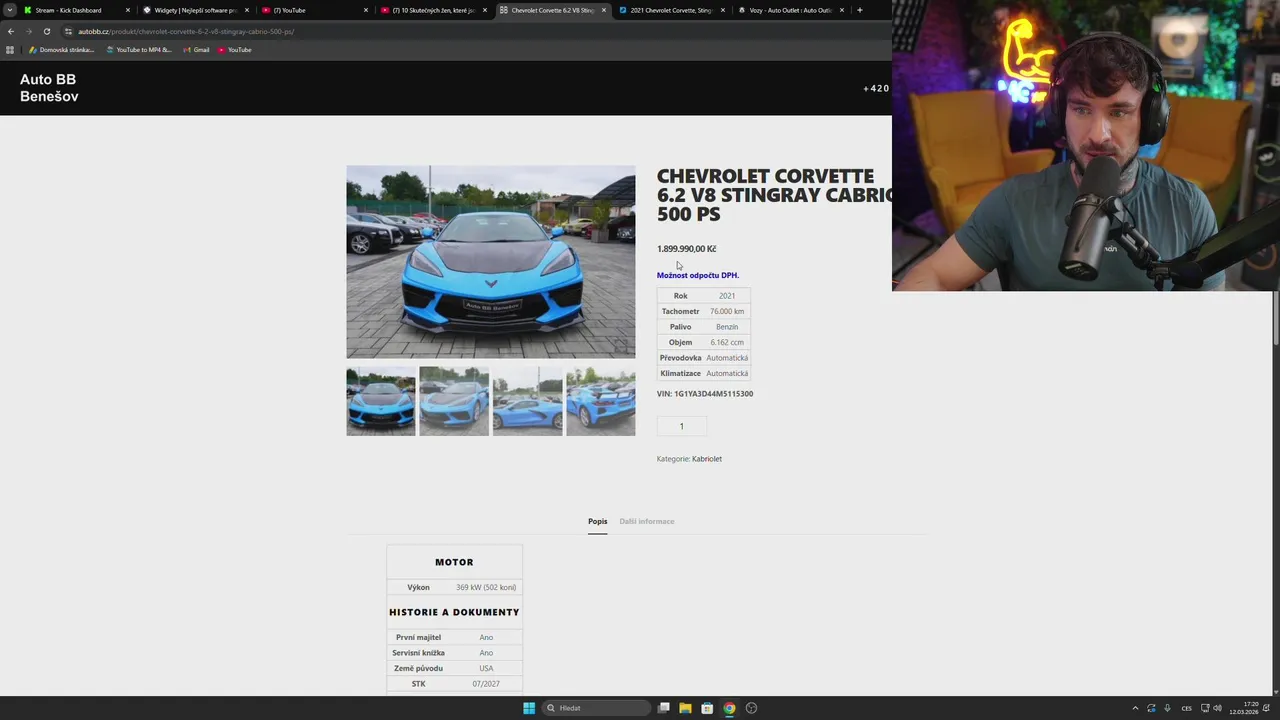Show hidden system tray icons
1280x720 pixels.
(1135, 708)
